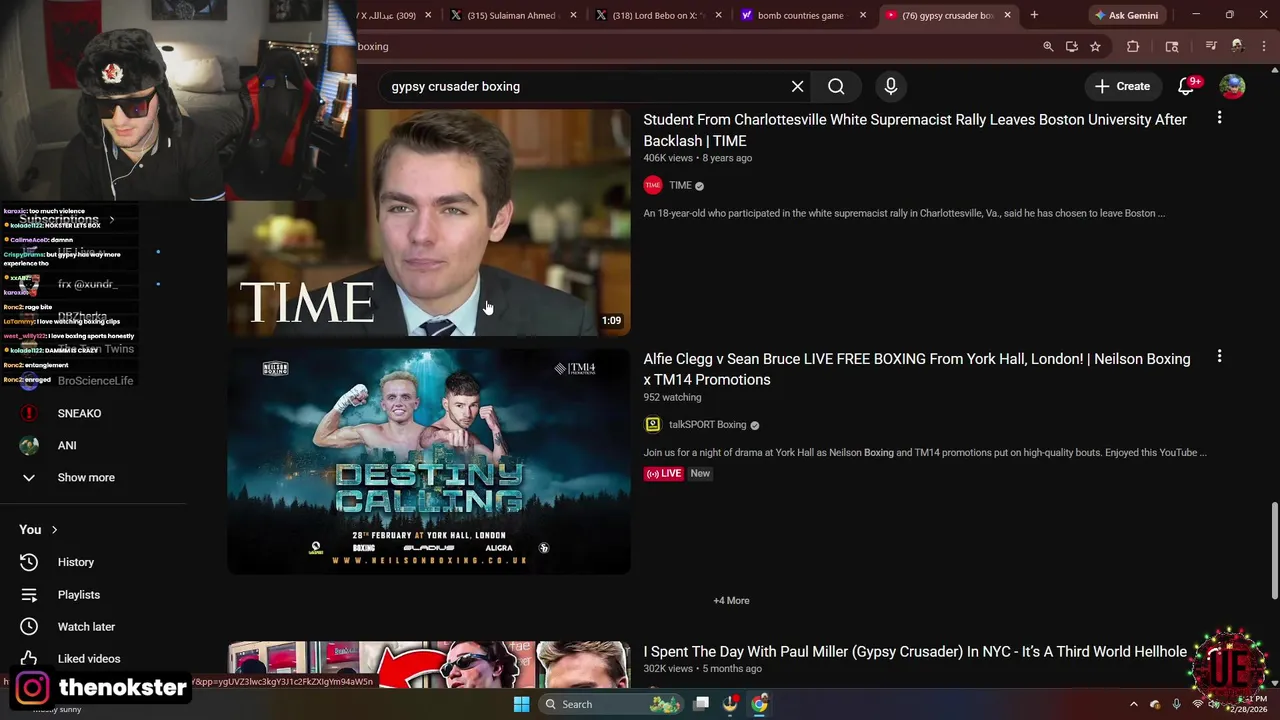Bookmark this page with the star icon
The width and height of the screenshot is (1280, 720).
pyautogui.click(x=1095, y=46)
